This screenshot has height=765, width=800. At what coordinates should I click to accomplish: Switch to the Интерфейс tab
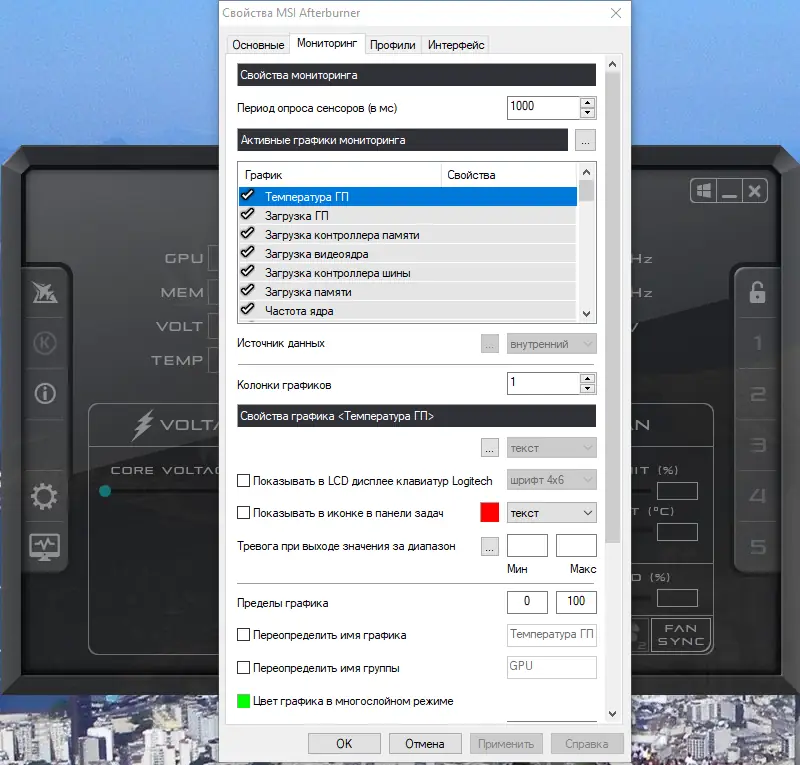(x=456, y=45)
